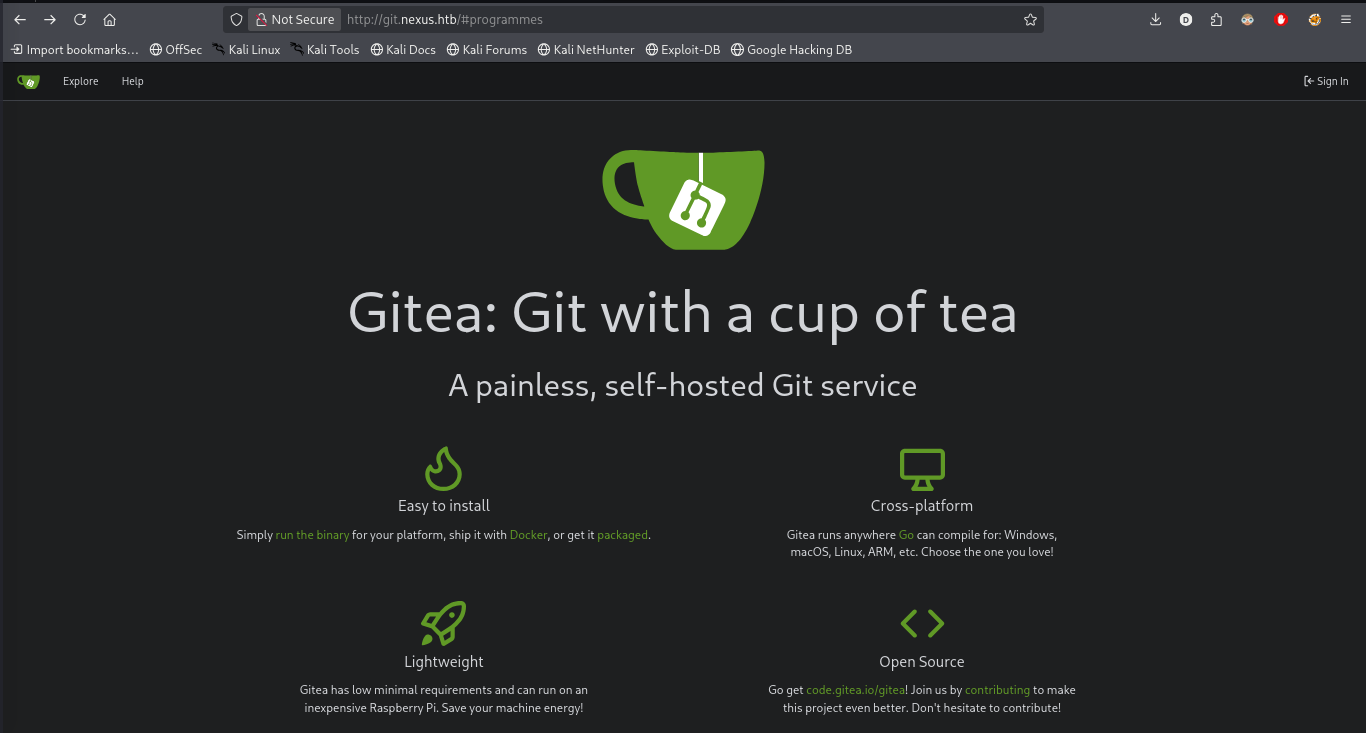Click the Gitea cup logo in navbar
This screenshot has width=1366, height=733.
pos(28,81)
